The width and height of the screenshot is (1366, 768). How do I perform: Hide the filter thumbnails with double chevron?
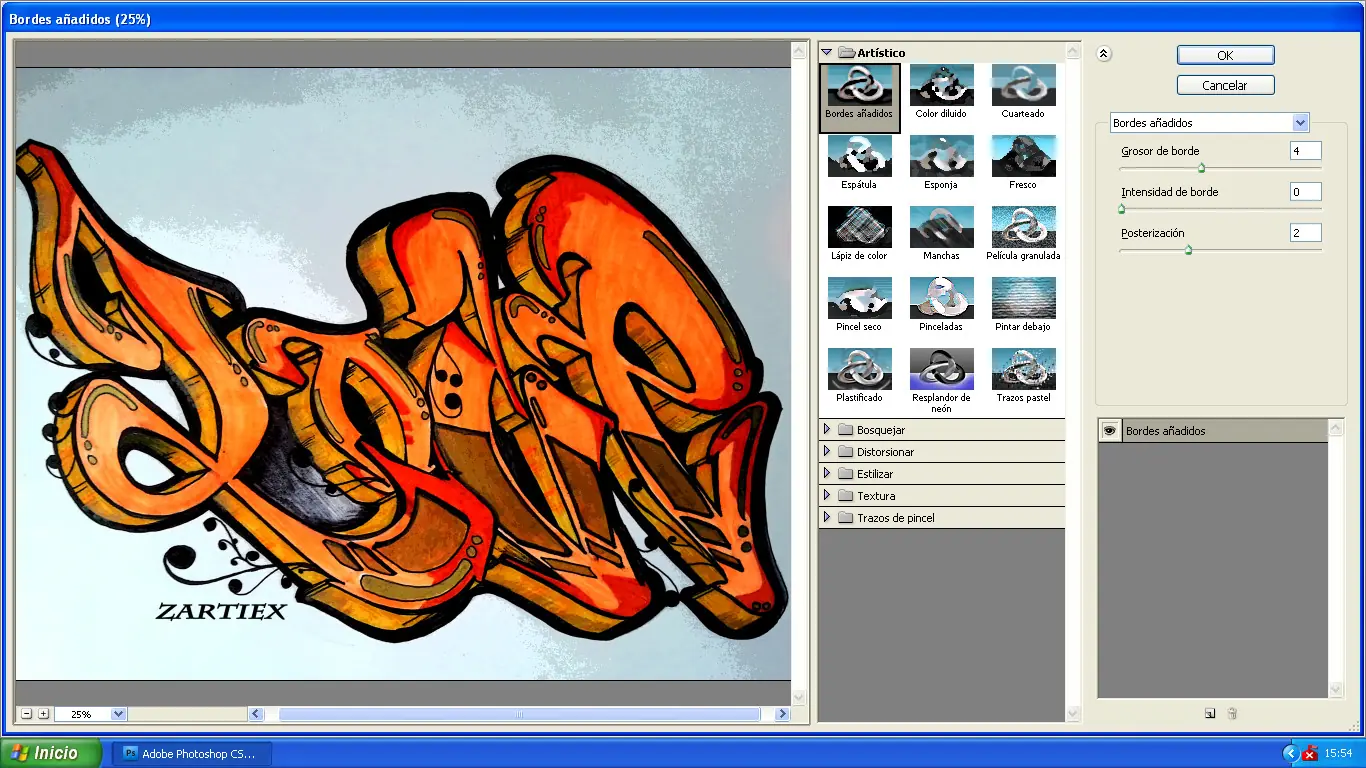coord(1104,54)
